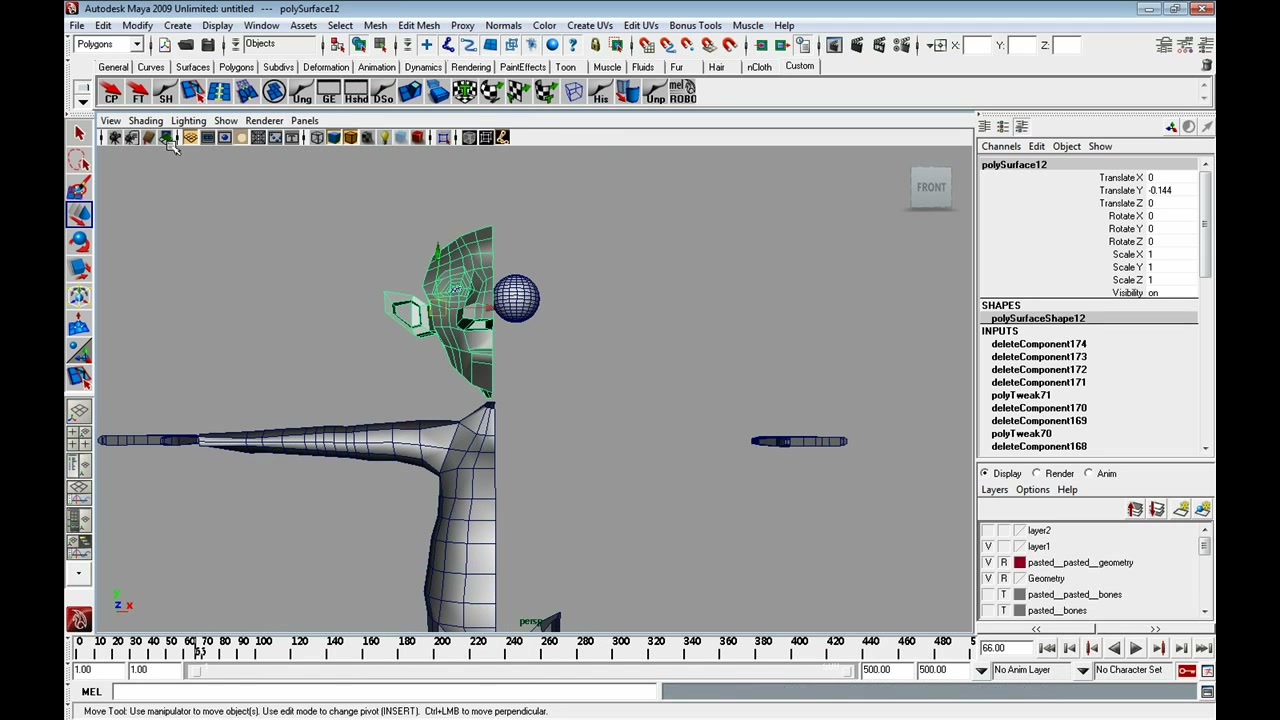
Task: Click the highlighted Move tool
Action: pos(79,215)
